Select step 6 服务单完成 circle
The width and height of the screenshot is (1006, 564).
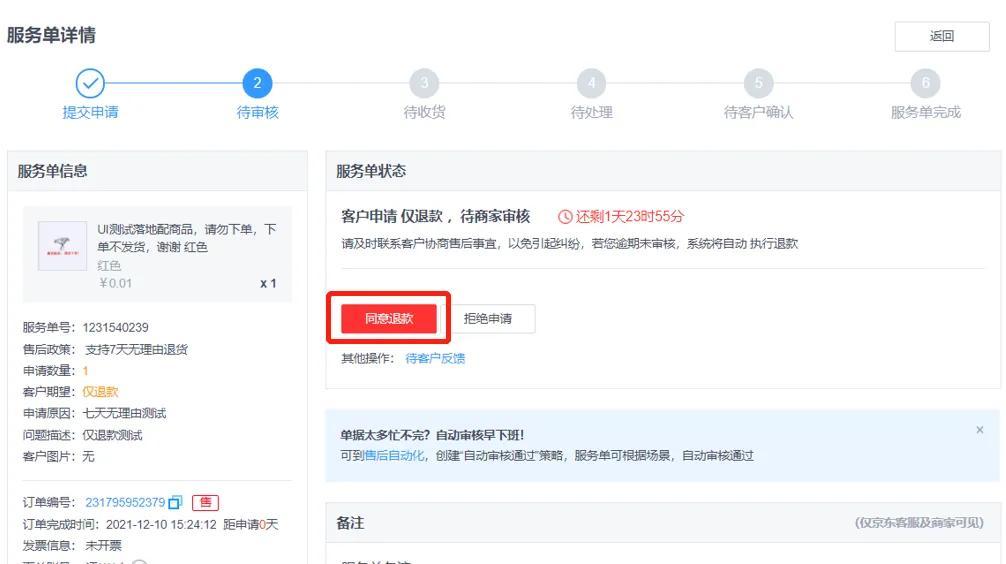pos(925,83)
